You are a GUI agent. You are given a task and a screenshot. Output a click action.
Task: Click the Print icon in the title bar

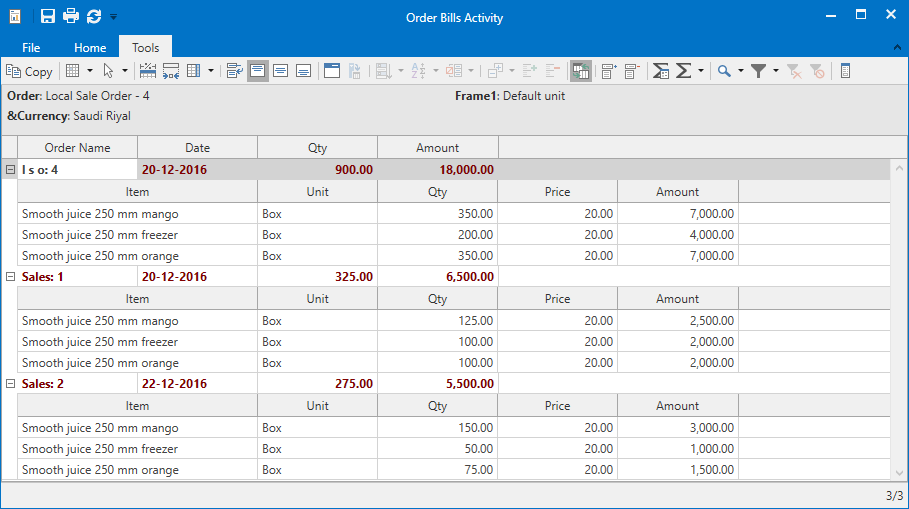pos(71,16)
